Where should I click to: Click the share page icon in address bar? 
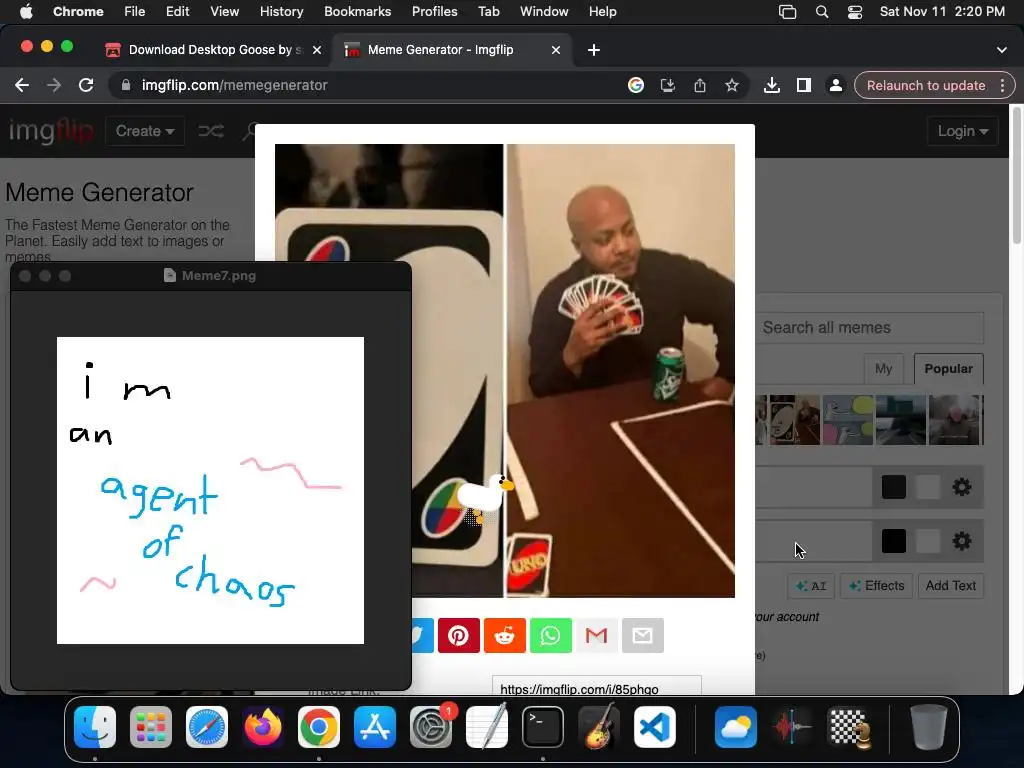(x=699, y=85)
